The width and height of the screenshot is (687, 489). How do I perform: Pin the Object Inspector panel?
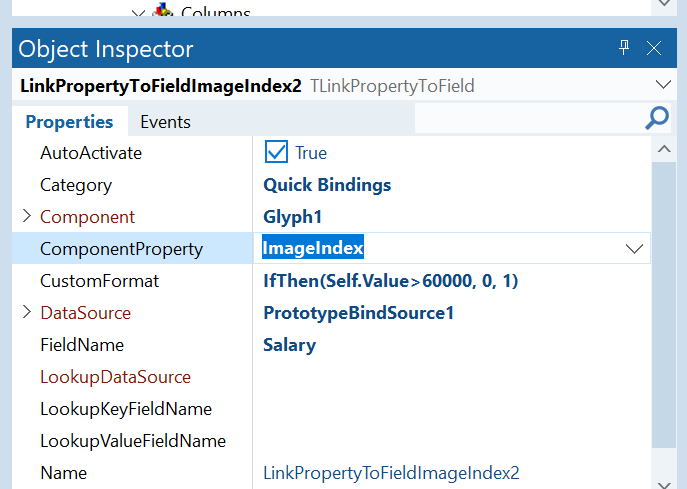(x=624, y=47)
